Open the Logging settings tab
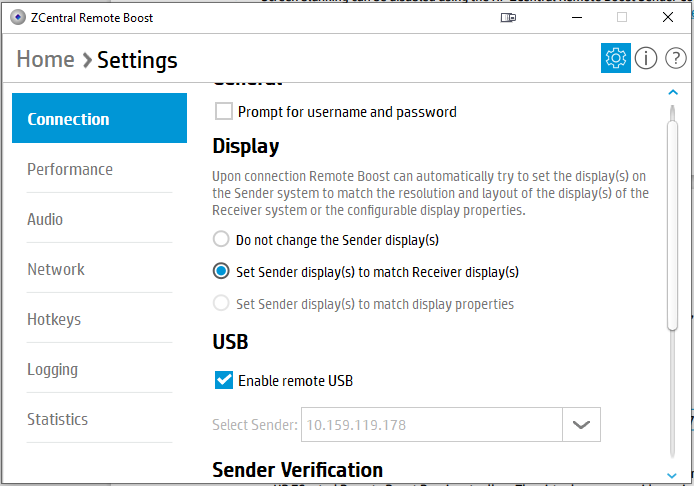The height and width of the screenshot is (486, 694). point(99,369)
